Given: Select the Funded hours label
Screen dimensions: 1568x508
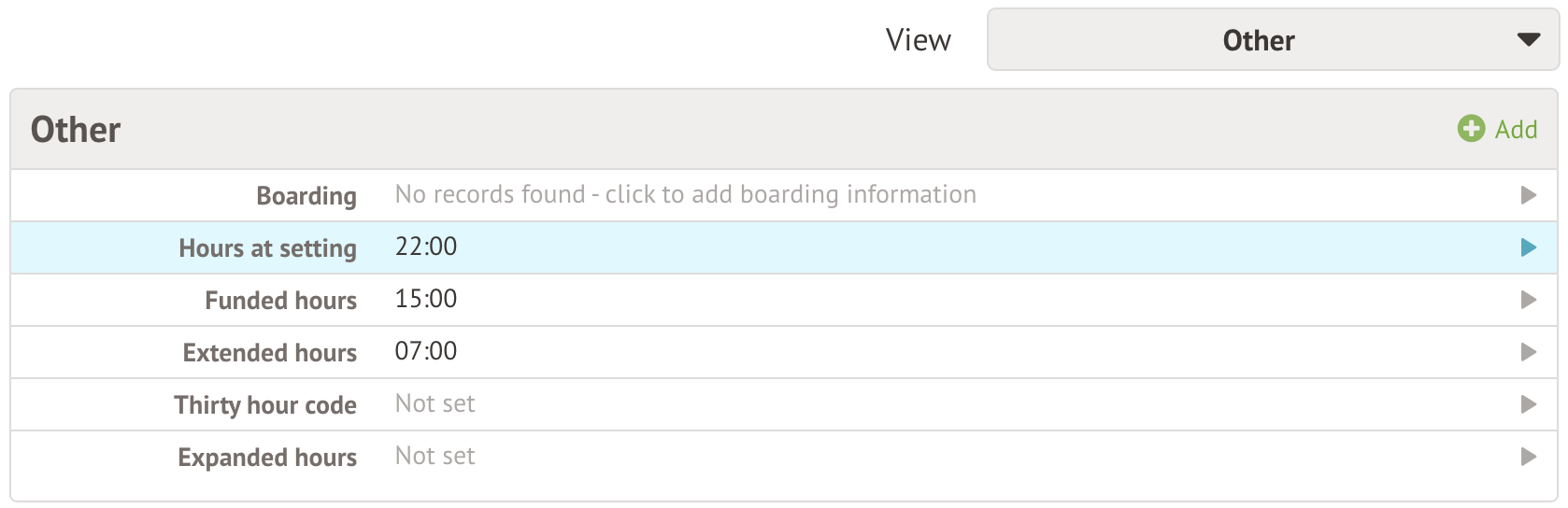Looking at the screenshot, I should (x=280, y=301).
